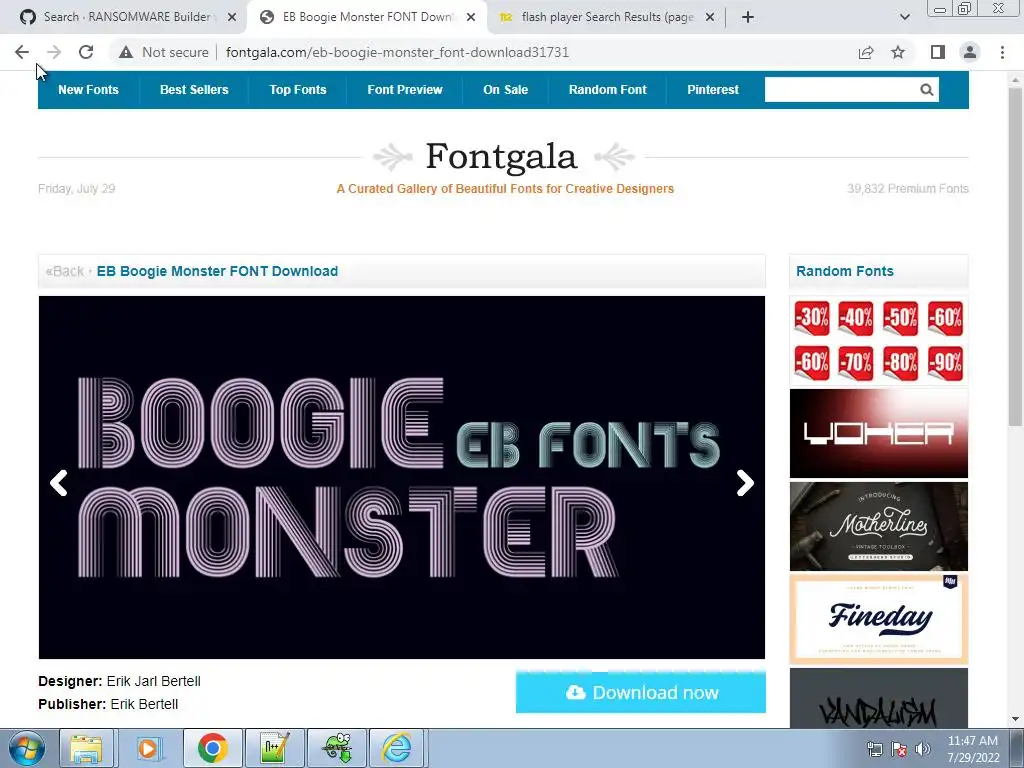
Task: Click the site search magnifier icon
Action: click(x=927, y=89)
